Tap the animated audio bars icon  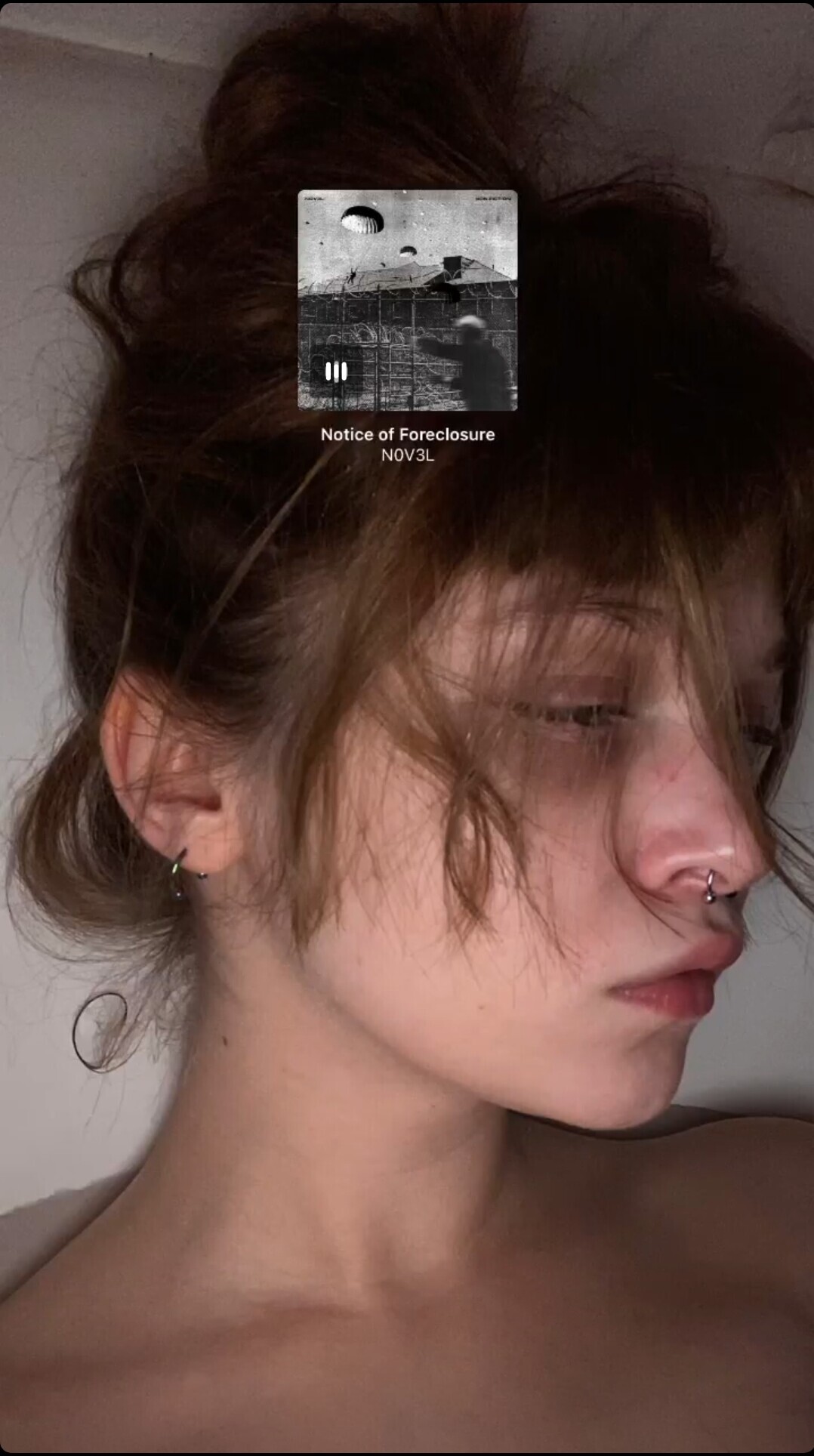[336, 372]
